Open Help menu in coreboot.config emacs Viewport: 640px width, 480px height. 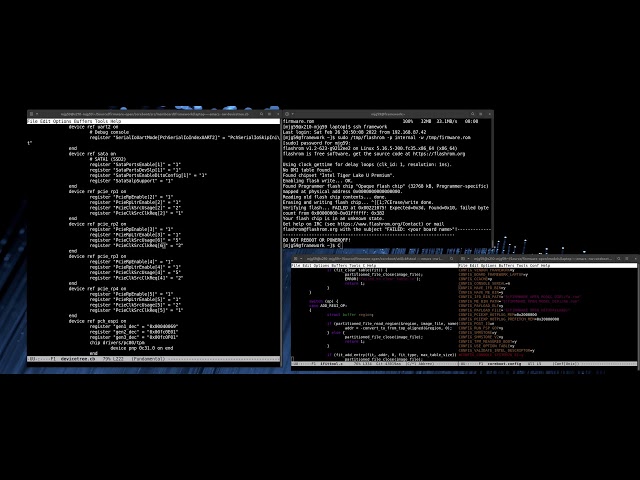click(x=545, y=265)
